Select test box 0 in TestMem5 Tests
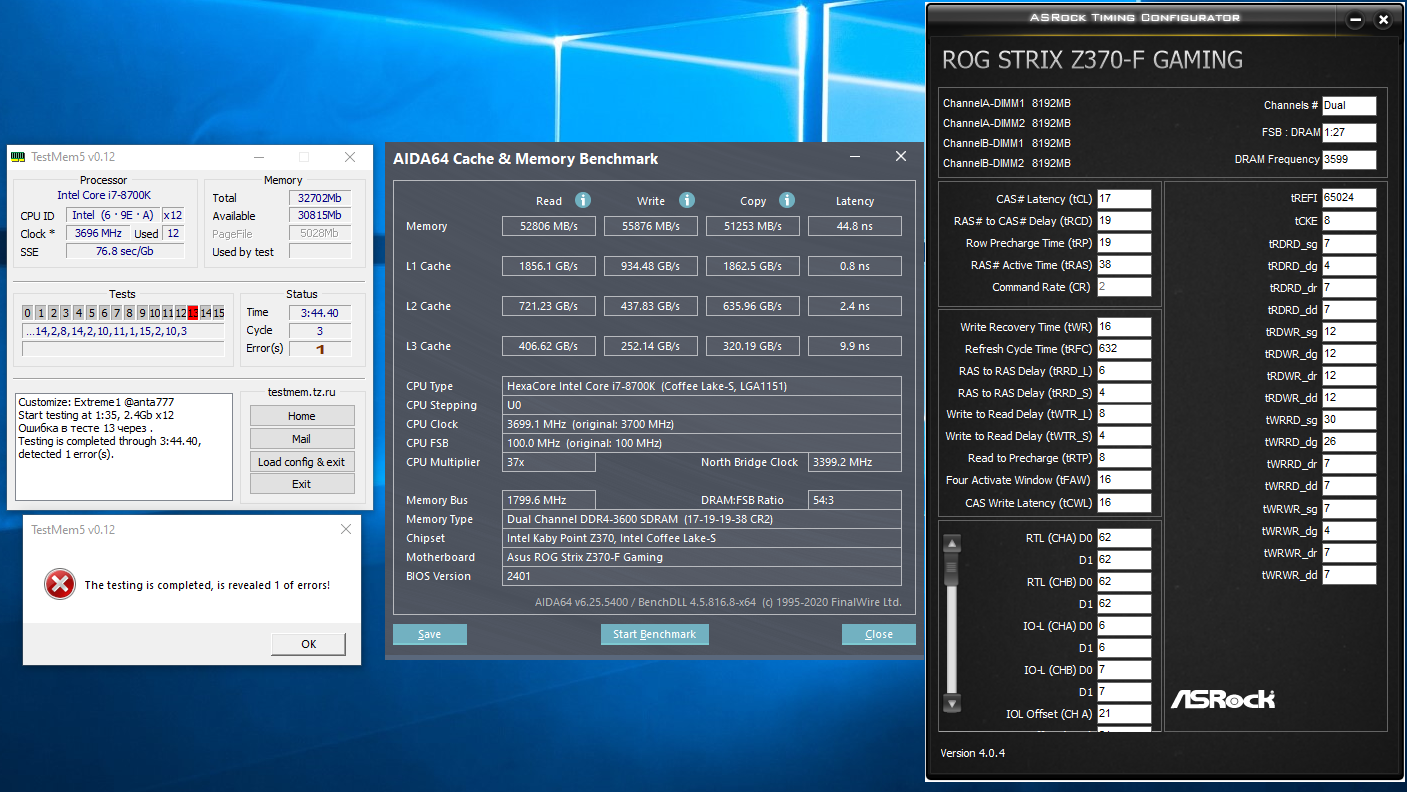The width and height of the screenshot is (1407, 792). 28,313
